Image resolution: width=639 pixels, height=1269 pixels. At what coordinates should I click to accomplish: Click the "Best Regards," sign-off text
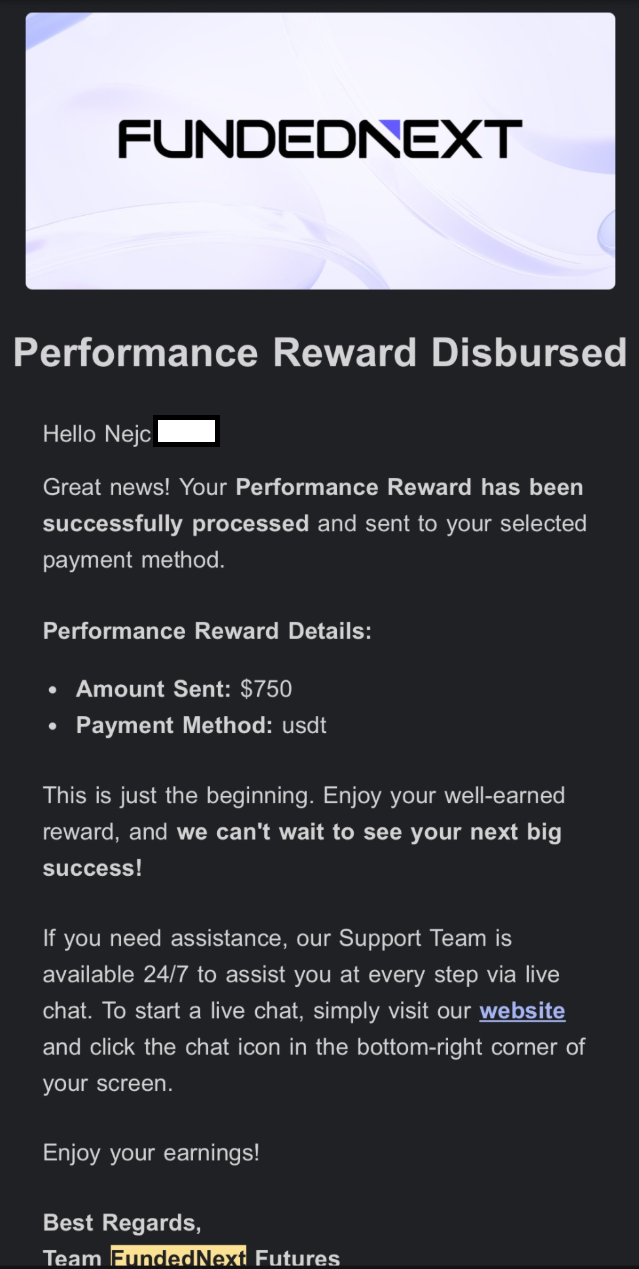coord(121,1223)
